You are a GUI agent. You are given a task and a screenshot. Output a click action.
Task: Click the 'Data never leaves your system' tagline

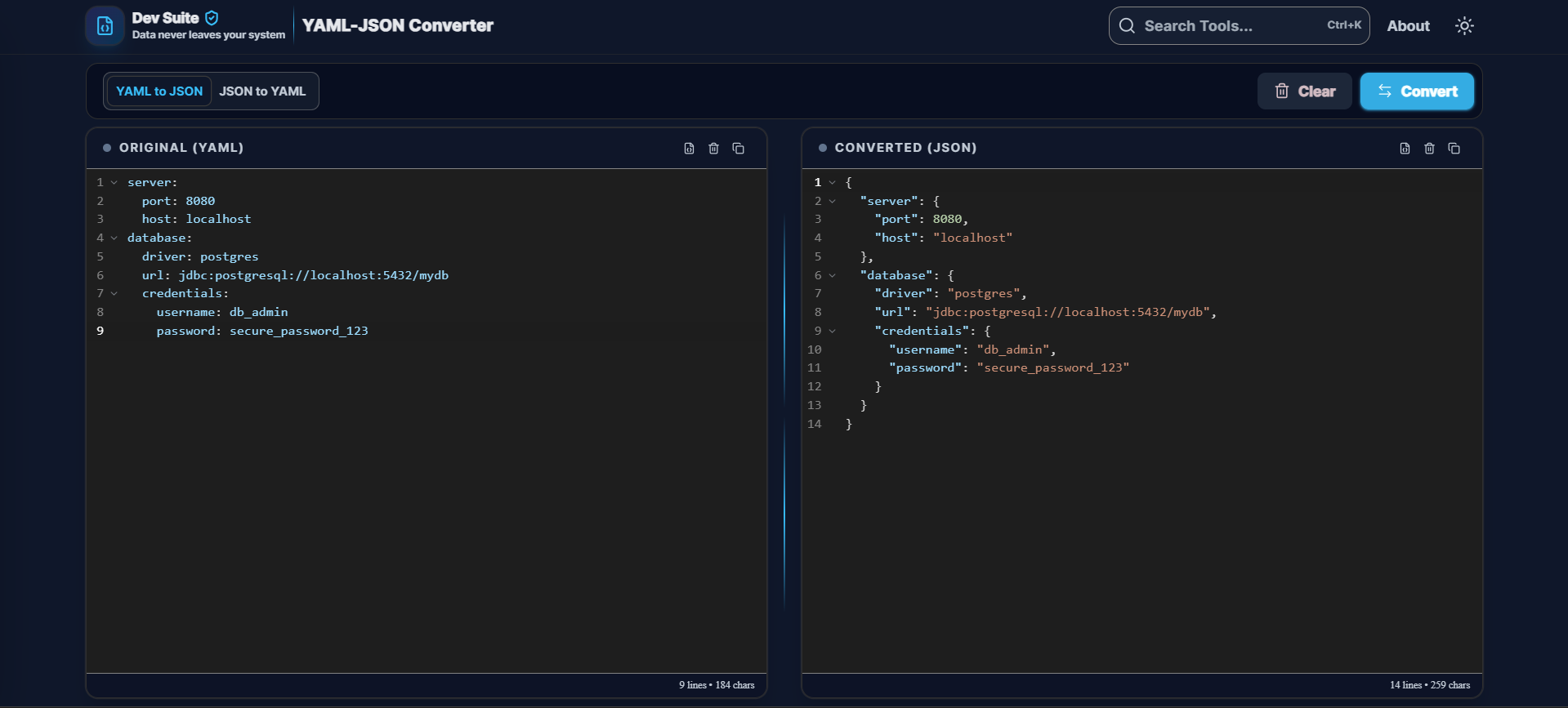click(x=208, y=35)
